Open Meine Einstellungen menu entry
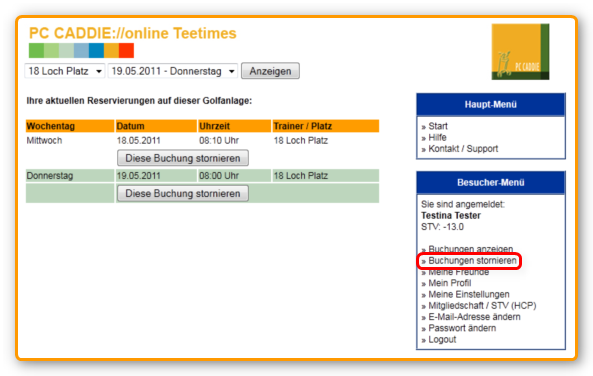Viewport: 593px width, 376px height. [x=469, y=294]
